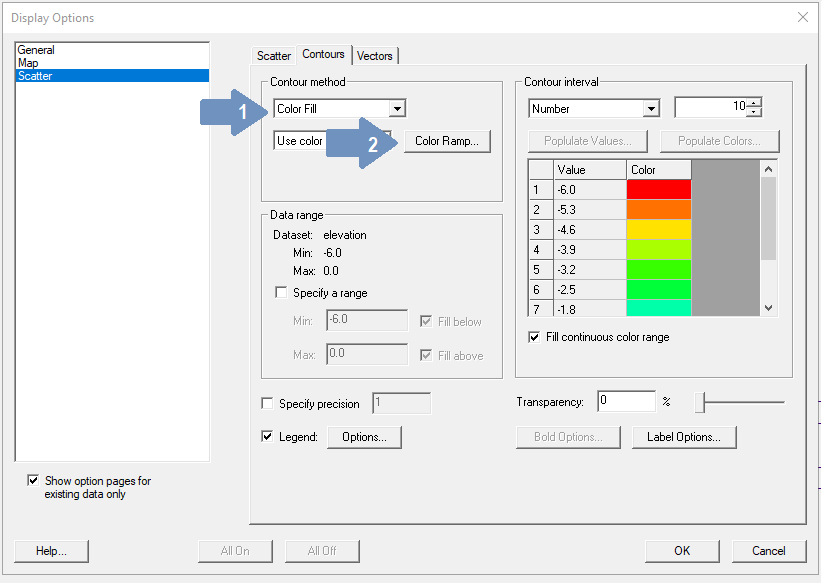Click the Populate Colors button
822x583 pixels.
(x=719, y=141)
